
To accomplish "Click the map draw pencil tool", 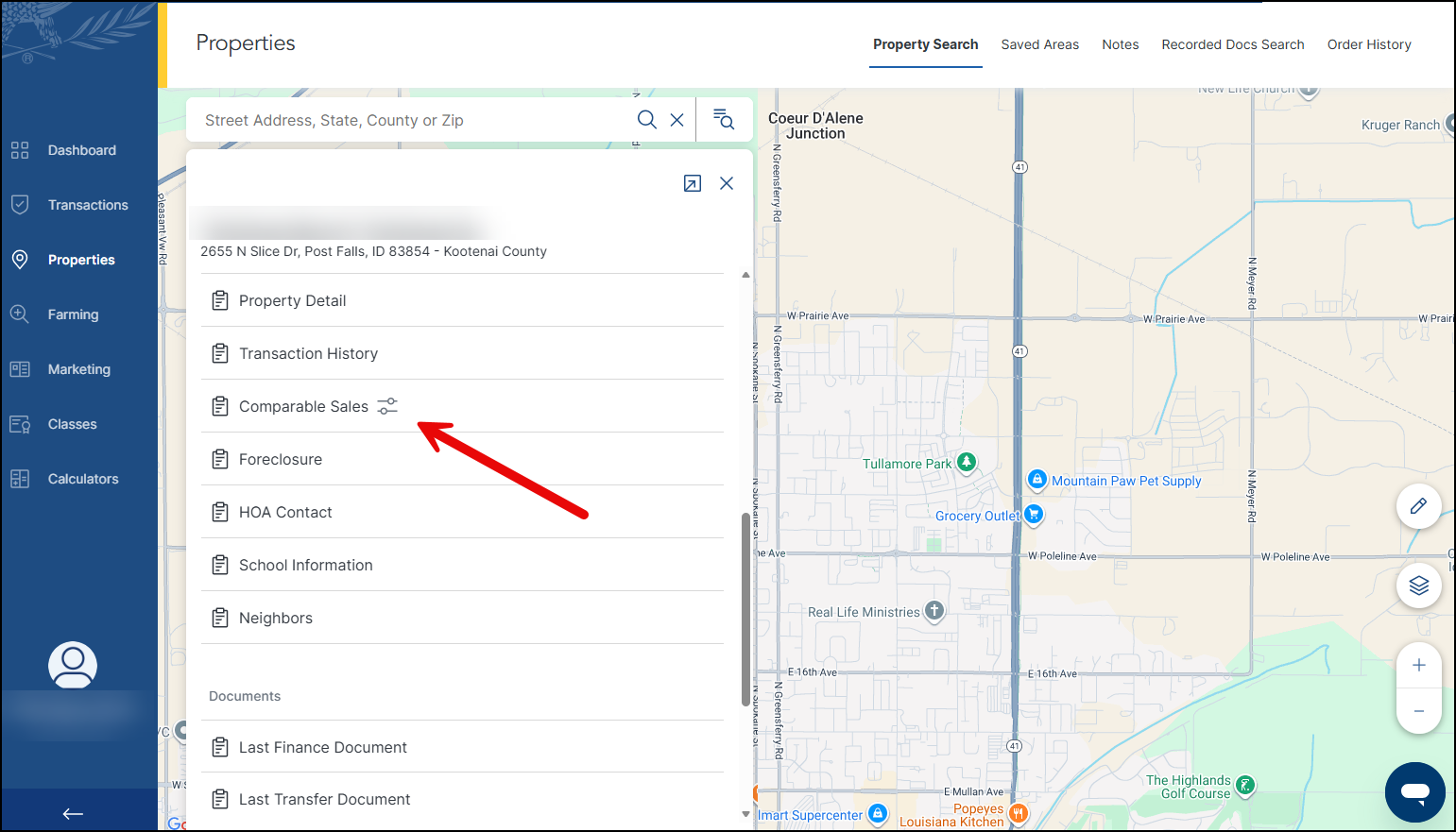I will pyautogui.click(x=1418, y=507).
